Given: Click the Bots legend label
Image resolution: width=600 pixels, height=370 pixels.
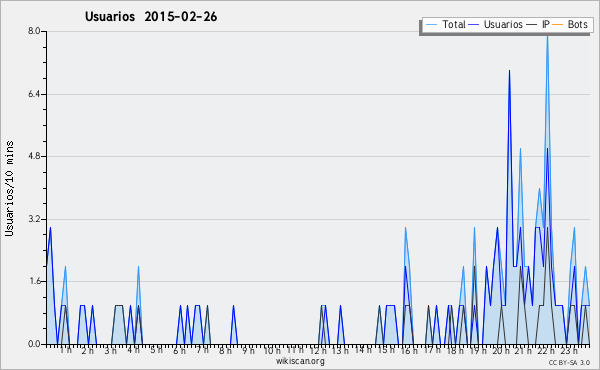Looking at the screenshot, I should click(577, 24).
